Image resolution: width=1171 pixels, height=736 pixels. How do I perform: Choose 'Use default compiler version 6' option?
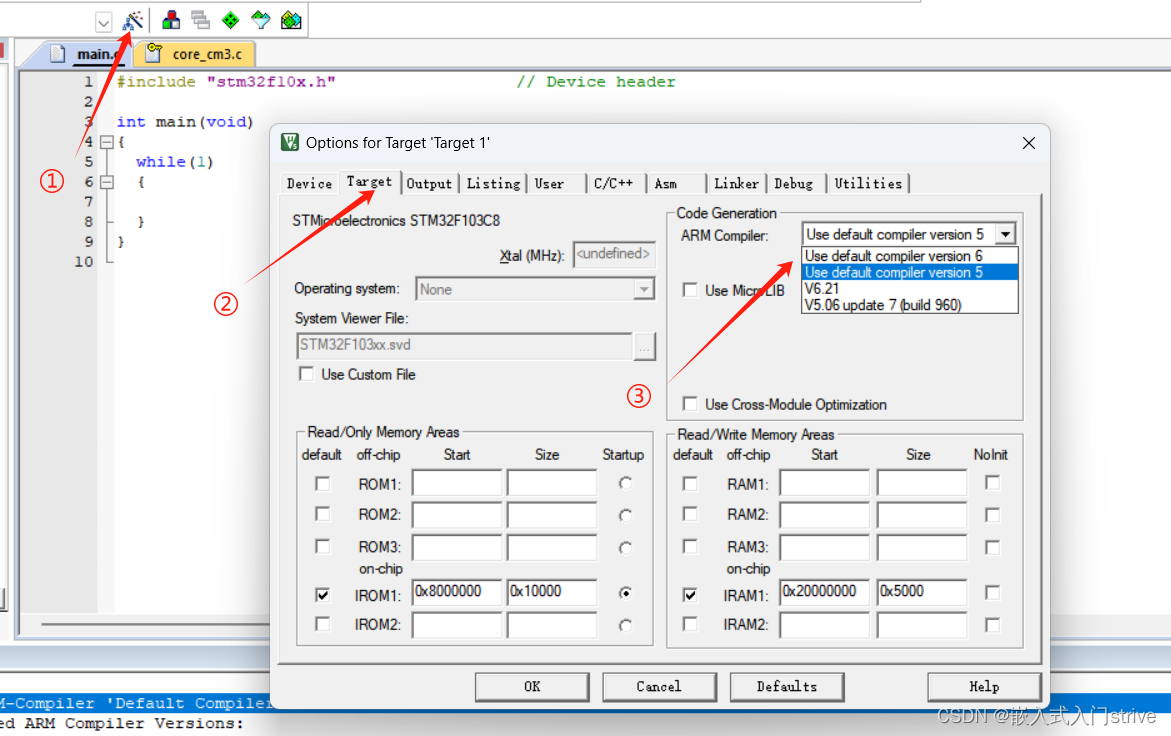pos(893,256)
